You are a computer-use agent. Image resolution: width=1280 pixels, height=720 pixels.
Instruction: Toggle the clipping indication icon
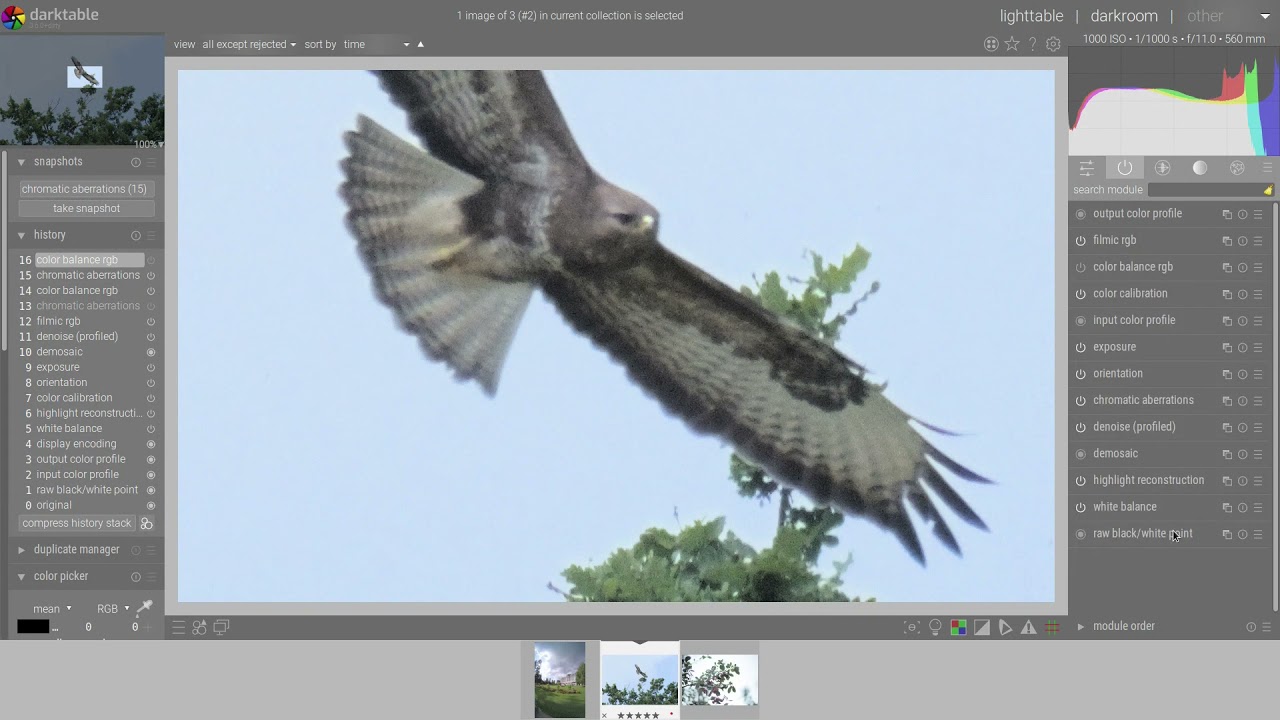[x=982, y=627]
